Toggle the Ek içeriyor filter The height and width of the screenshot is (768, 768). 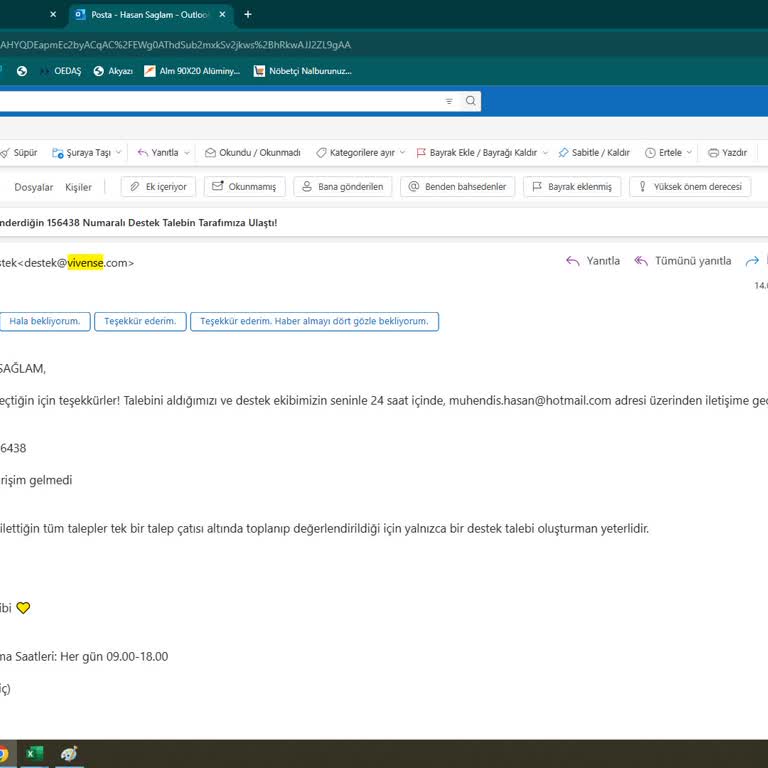click(158, 187)
